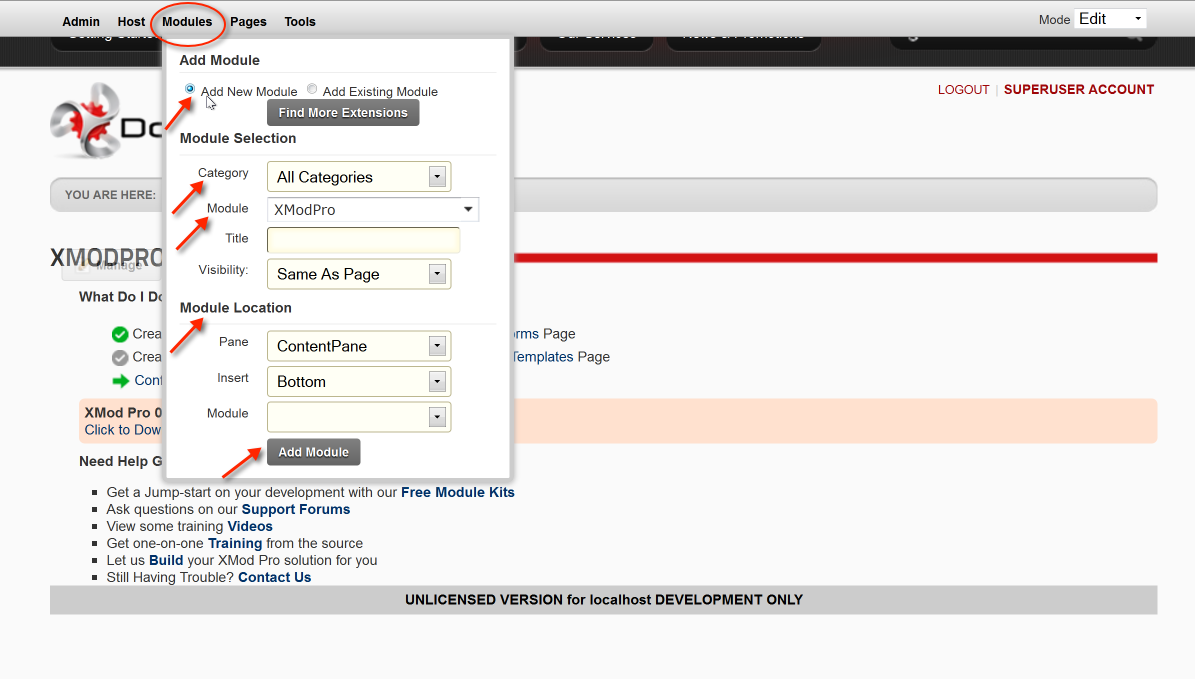Image resolution: width=1195 pixels, height=679 pixels.
Task: Click Find More Extensions button
Action: (343, 113)
